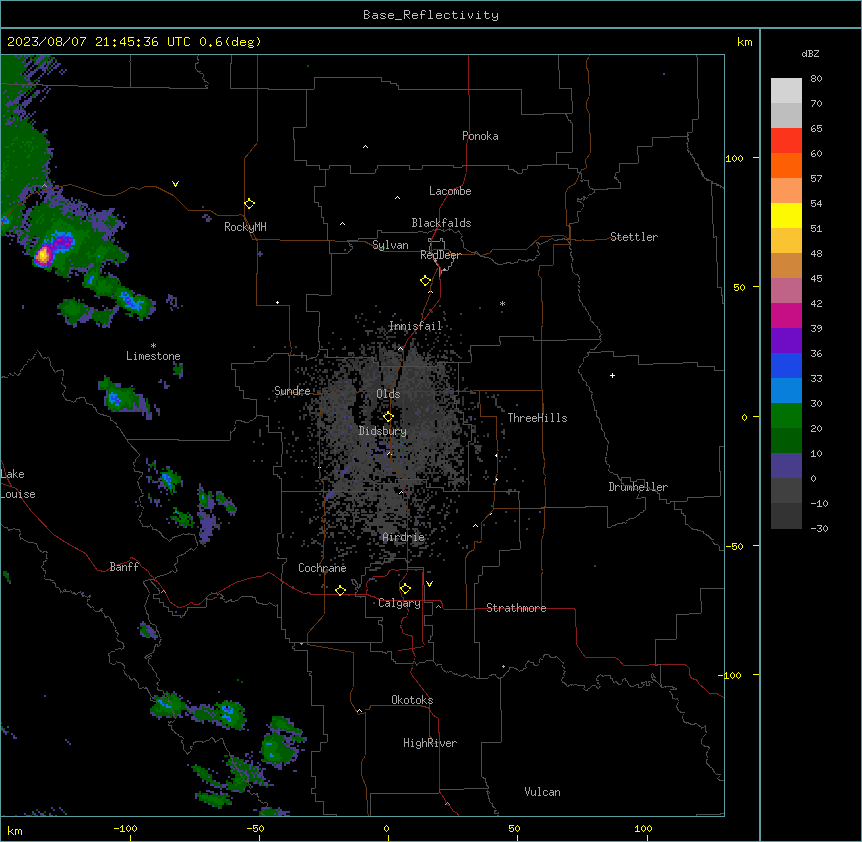Viewport: 862px width, 842px height.
Task: Pick the red swatch between 65 and 60 dBZ
Action: click(x=786, y=141)
